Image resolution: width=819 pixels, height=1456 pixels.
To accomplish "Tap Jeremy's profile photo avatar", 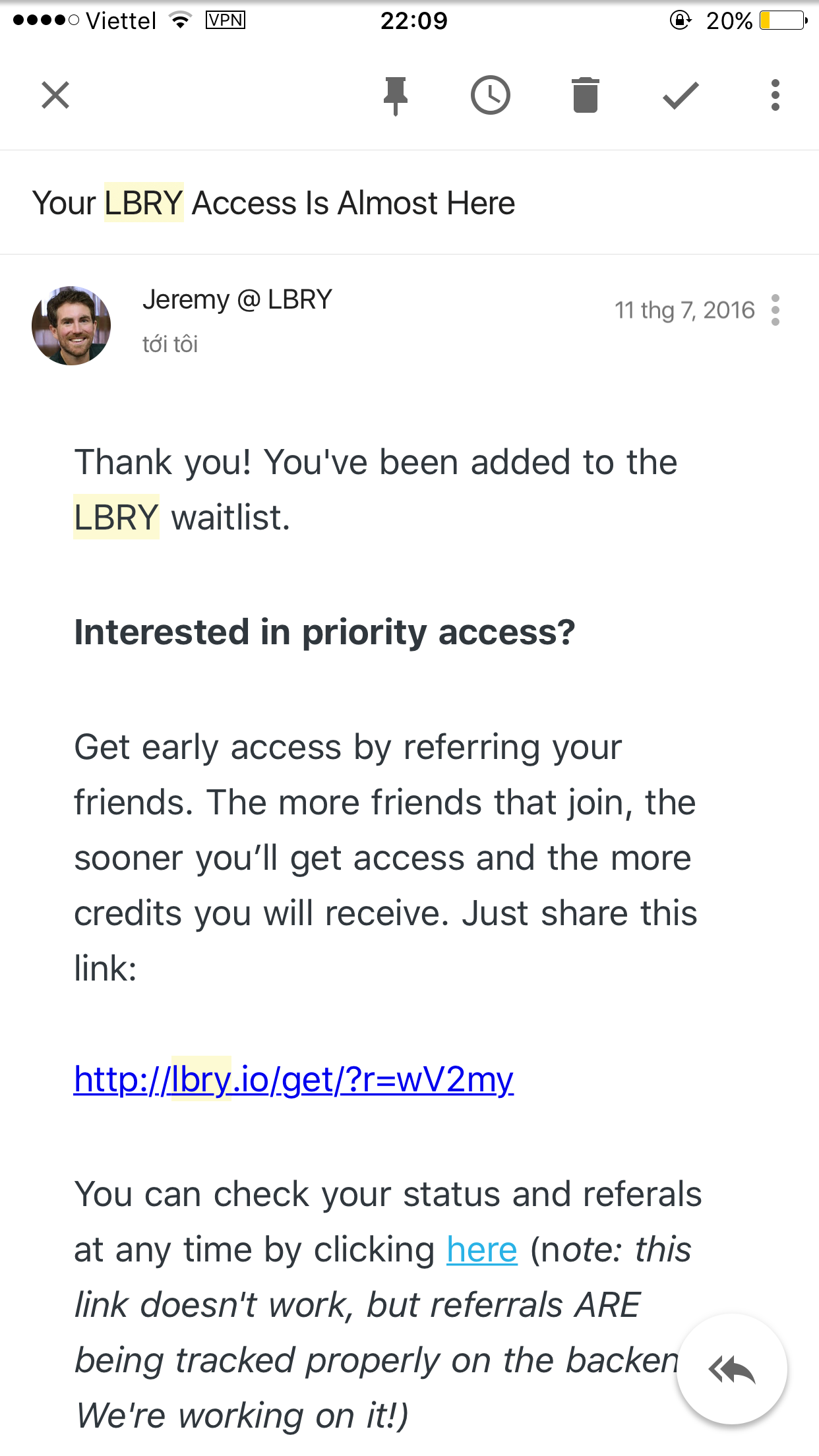I will point(71,326).
